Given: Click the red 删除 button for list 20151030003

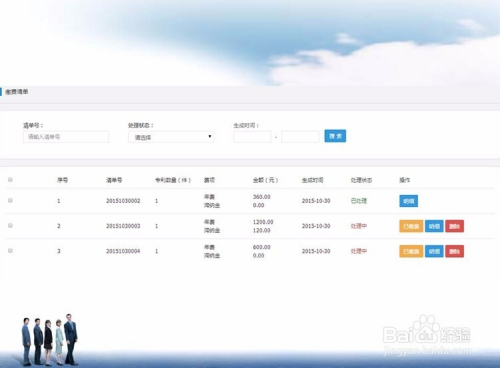Looking at the screenshot, I should [455, 226].
